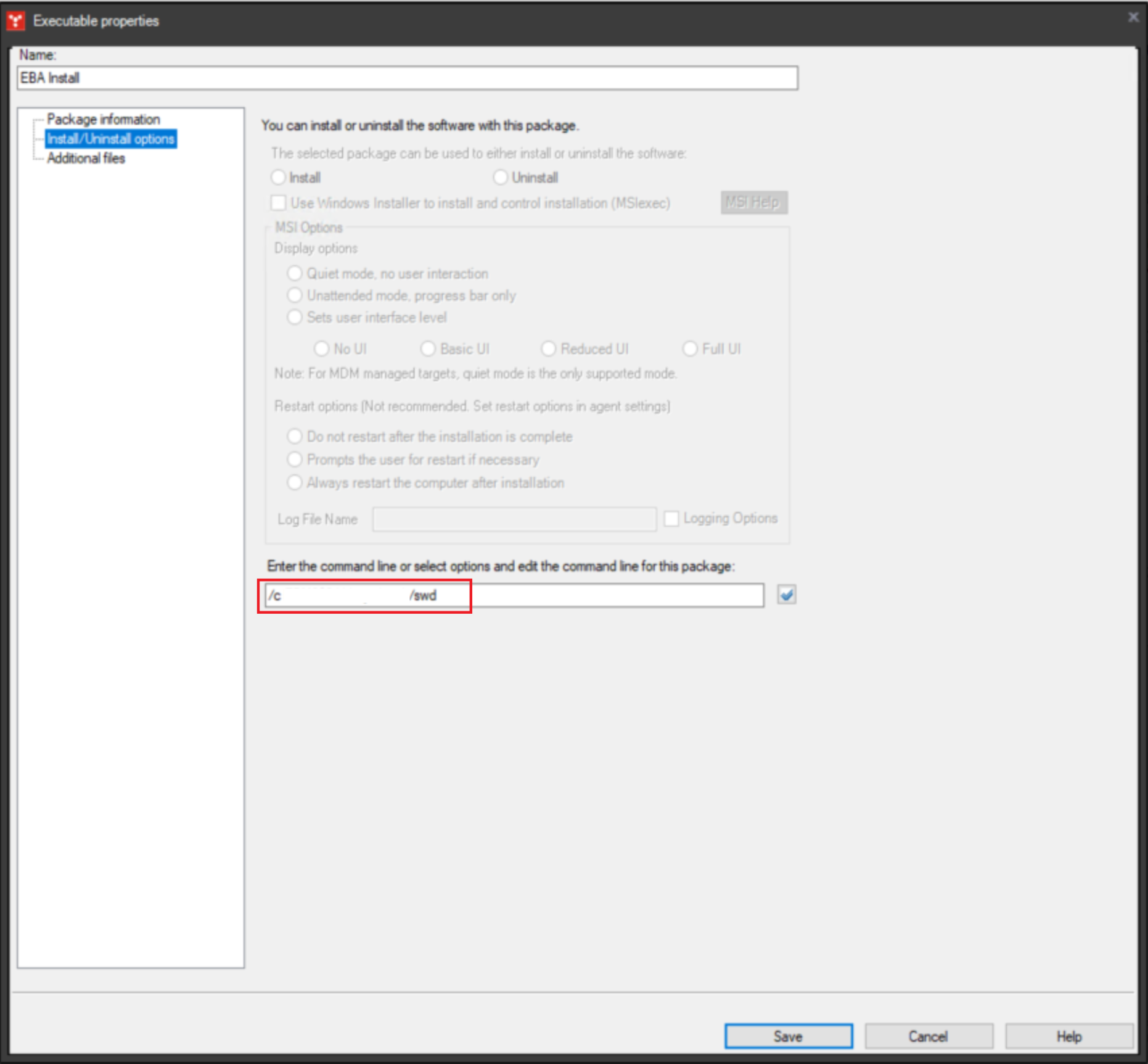
Task: Select the Uninstall radio button
Action: (x=501, y=177)
